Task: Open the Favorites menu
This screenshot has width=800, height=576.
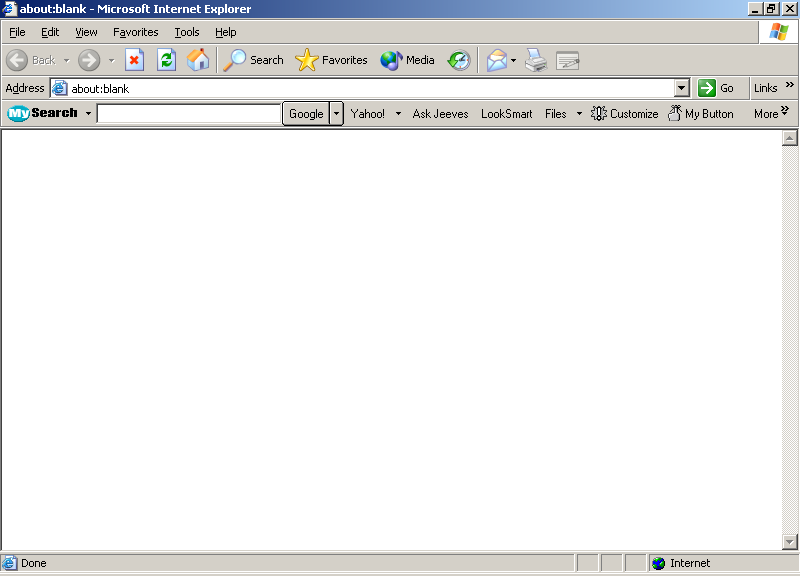Action: click(x=136, y=32)
